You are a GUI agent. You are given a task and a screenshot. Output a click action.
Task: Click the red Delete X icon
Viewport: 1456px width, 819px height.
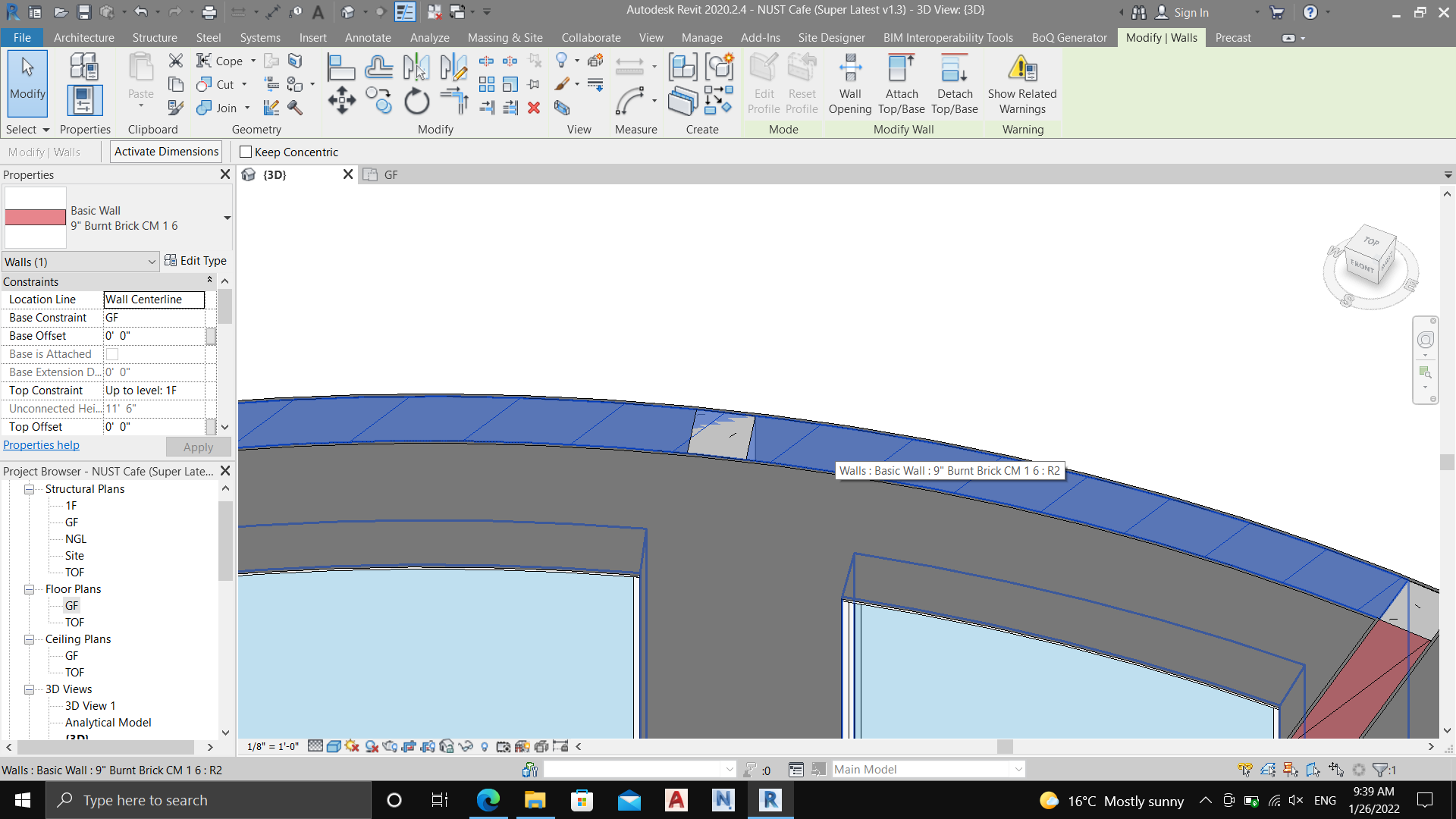(x=534, y=108)
